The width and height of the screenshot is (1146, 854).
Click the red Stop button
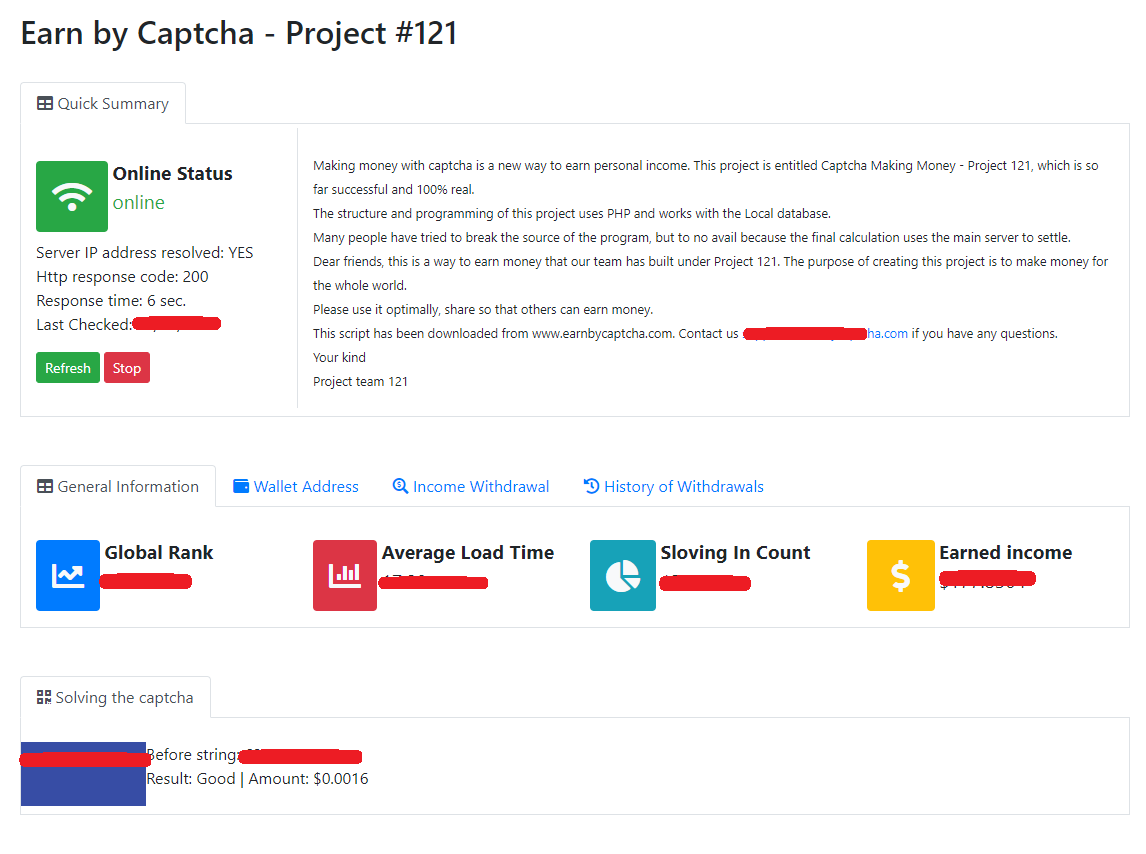[126, 367]
